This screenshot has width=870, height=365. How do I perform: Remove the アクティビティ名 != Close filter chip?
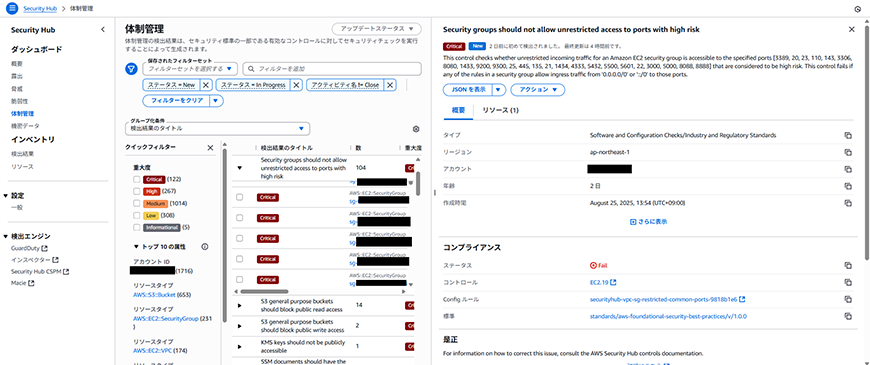coord(390,85)
